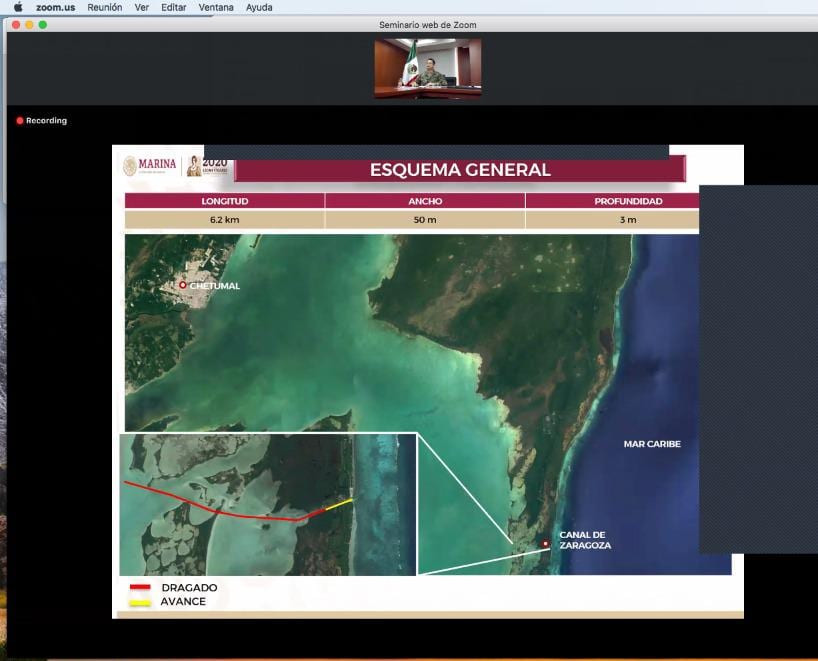Open the Reunión menu

[x=104, y=7]
